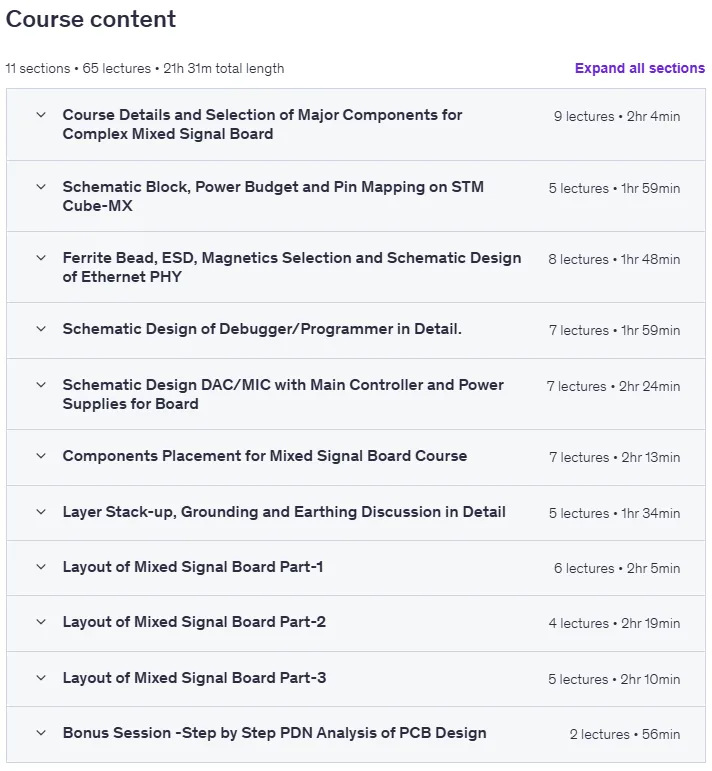
Task: Select the Layout of Mixed Signal Board Part-1 title
Action: click(193, 567)
